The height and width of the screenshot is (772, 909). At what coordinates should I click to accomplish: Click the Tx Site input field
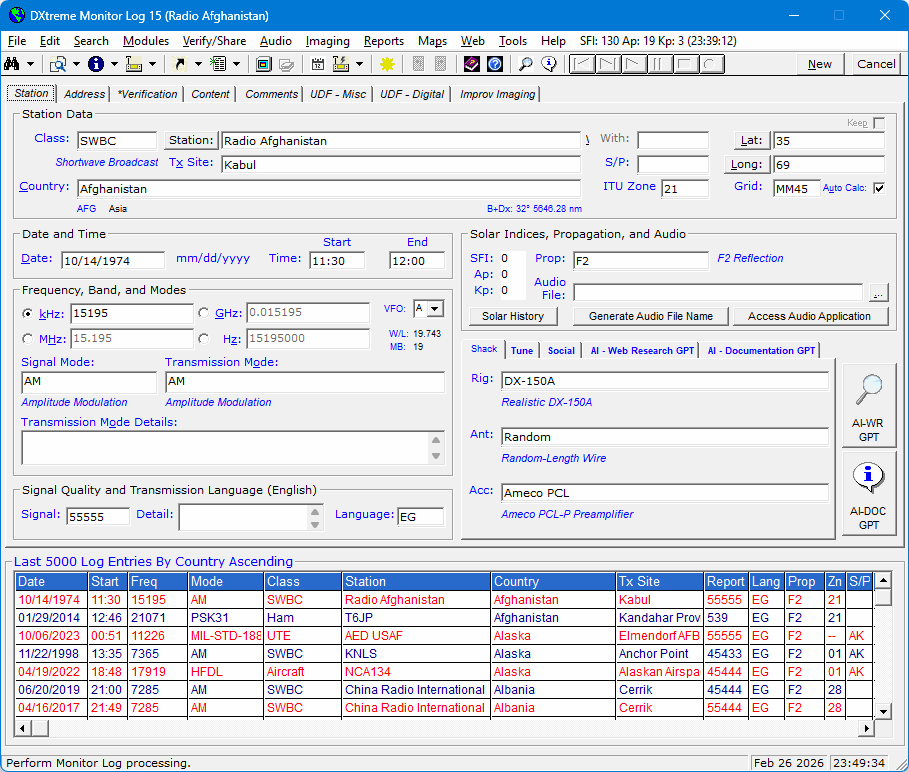(400, 164)
